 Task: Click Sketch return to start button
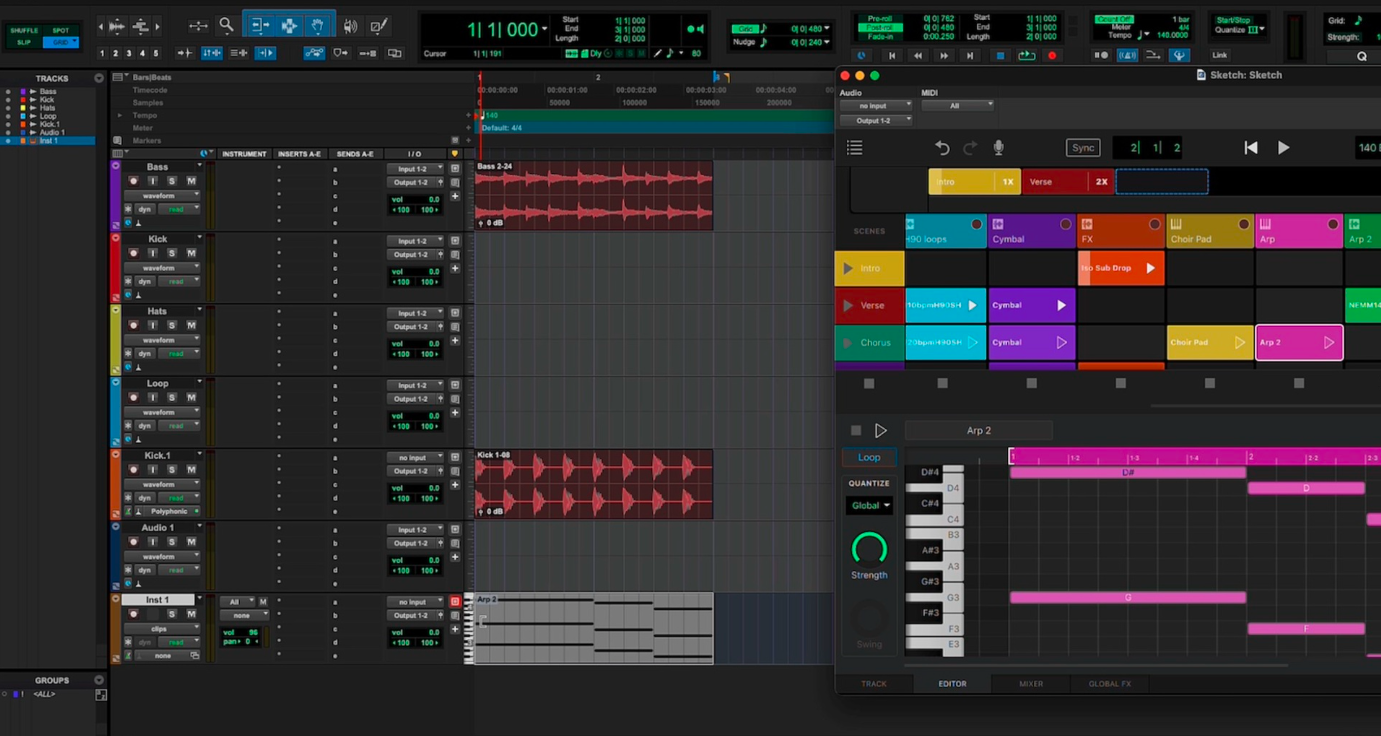(x=1251, y=148)
